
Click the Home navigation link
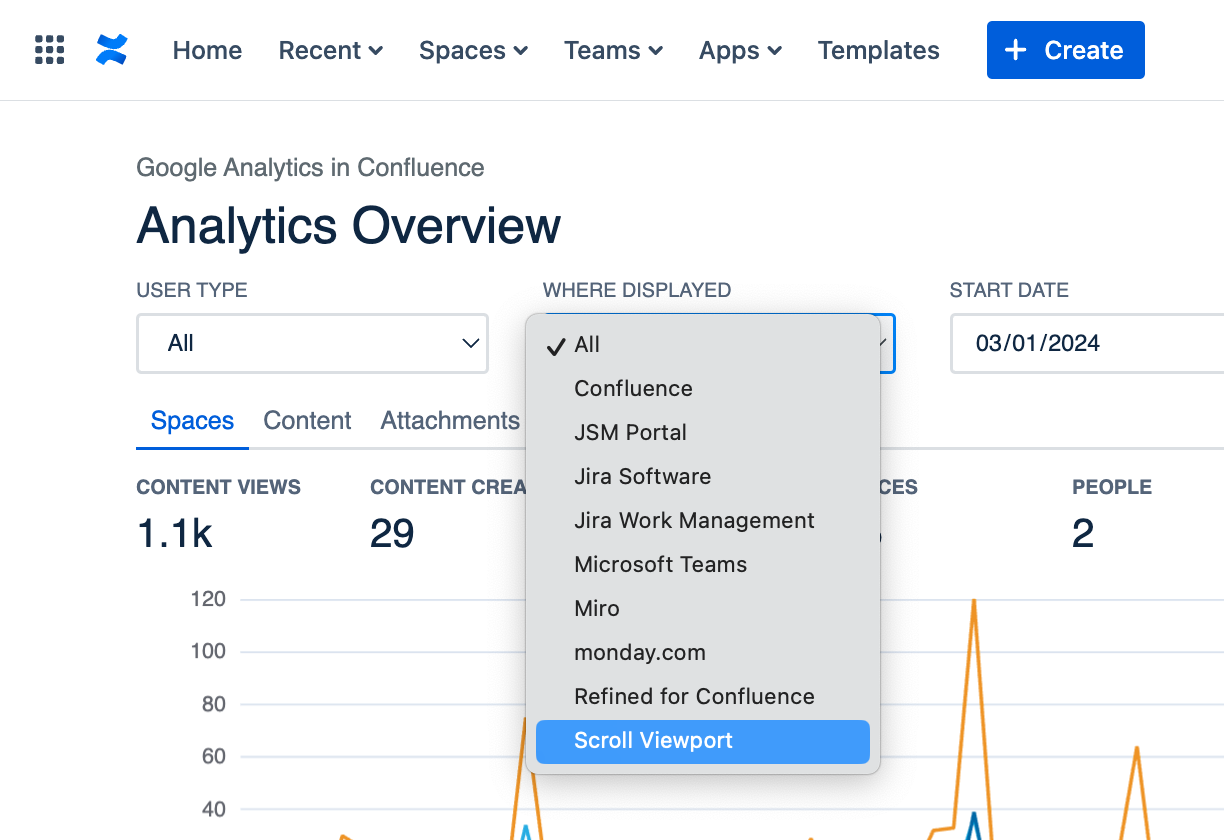pos(207,50)
